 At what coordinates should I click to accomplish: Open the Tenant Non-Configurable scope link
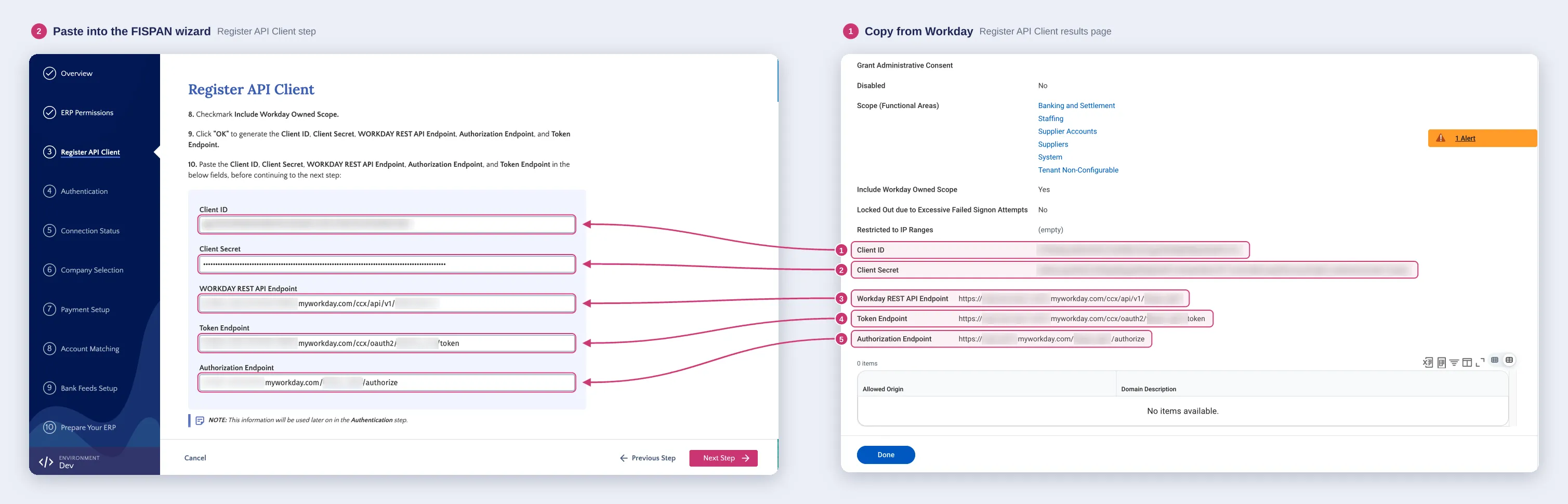point(1078,170)
